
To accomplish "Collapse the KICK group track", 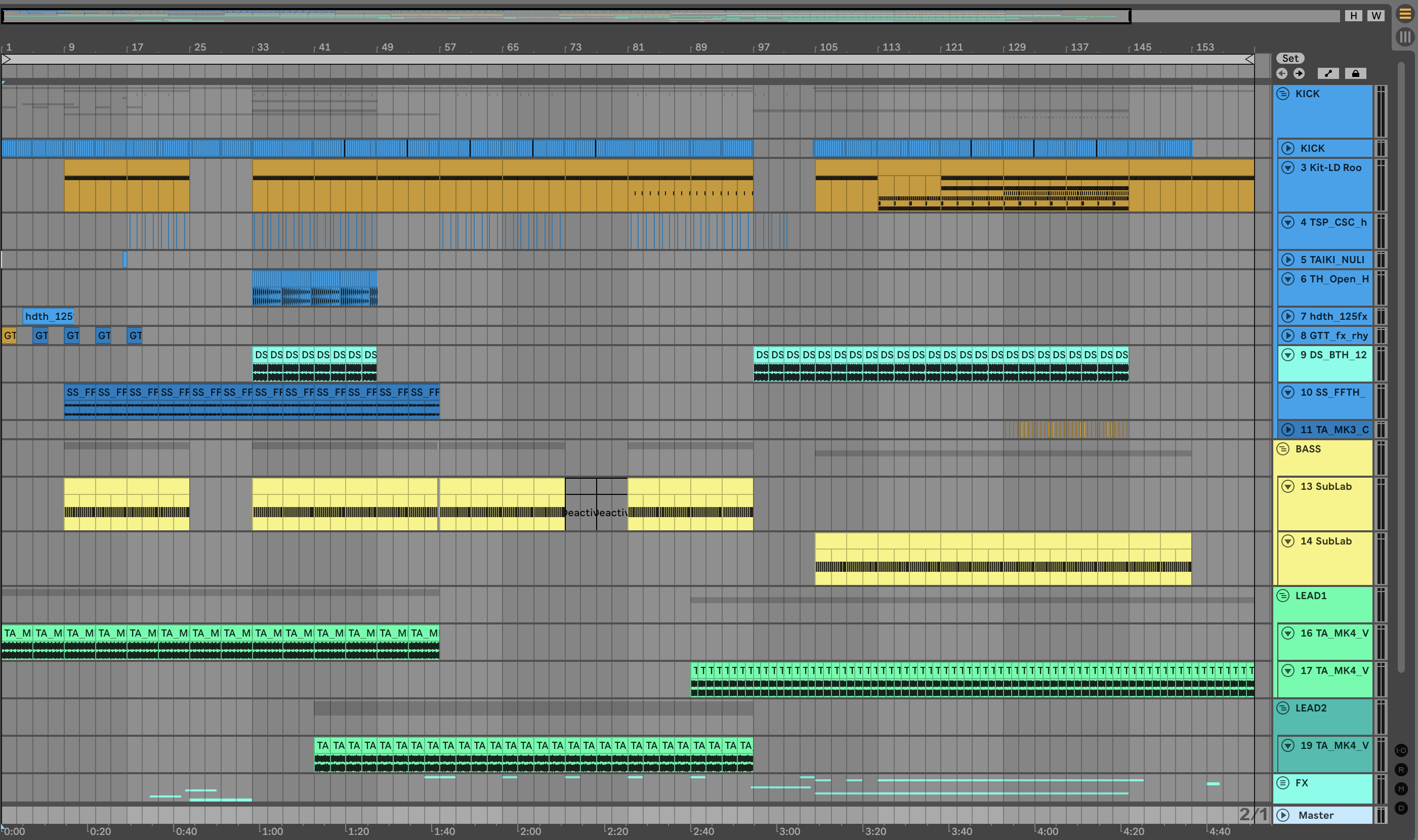I will click(x=1283, y=94).
